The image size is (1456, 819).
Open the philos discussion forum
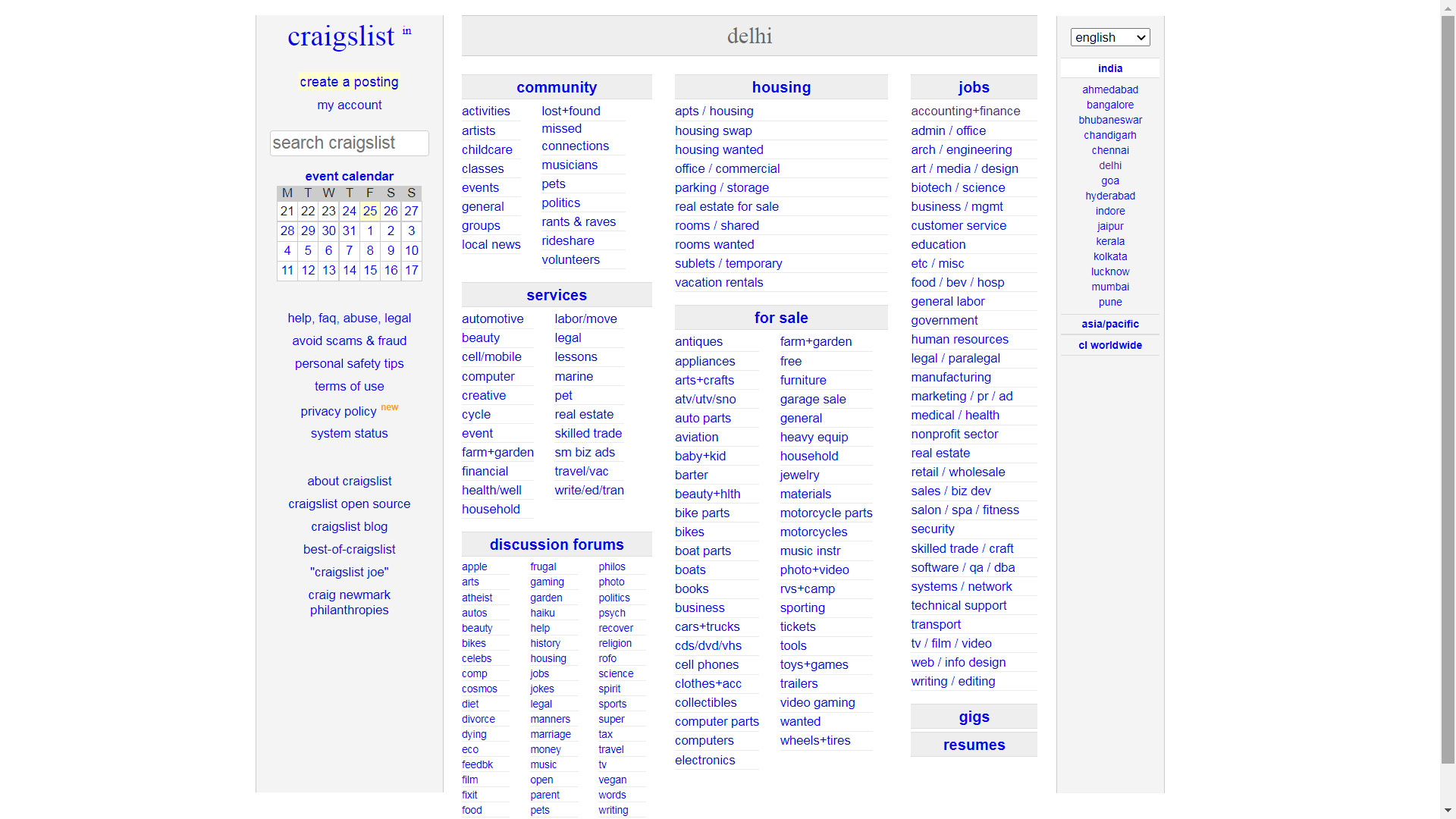pyautogui.click(x=612, y=566)
